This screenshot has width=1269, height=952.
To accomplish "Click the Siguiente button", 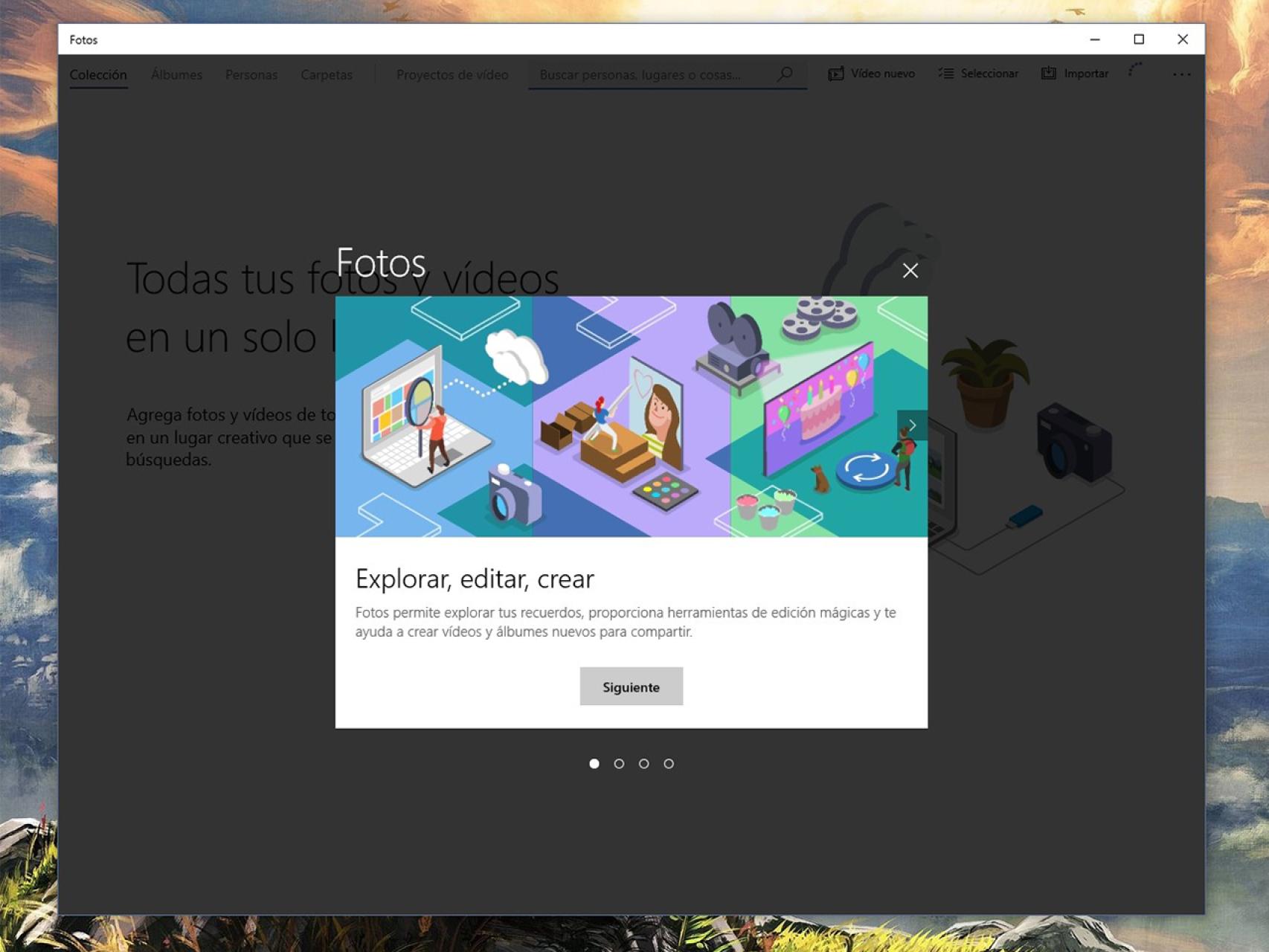I will click(631, 686).
